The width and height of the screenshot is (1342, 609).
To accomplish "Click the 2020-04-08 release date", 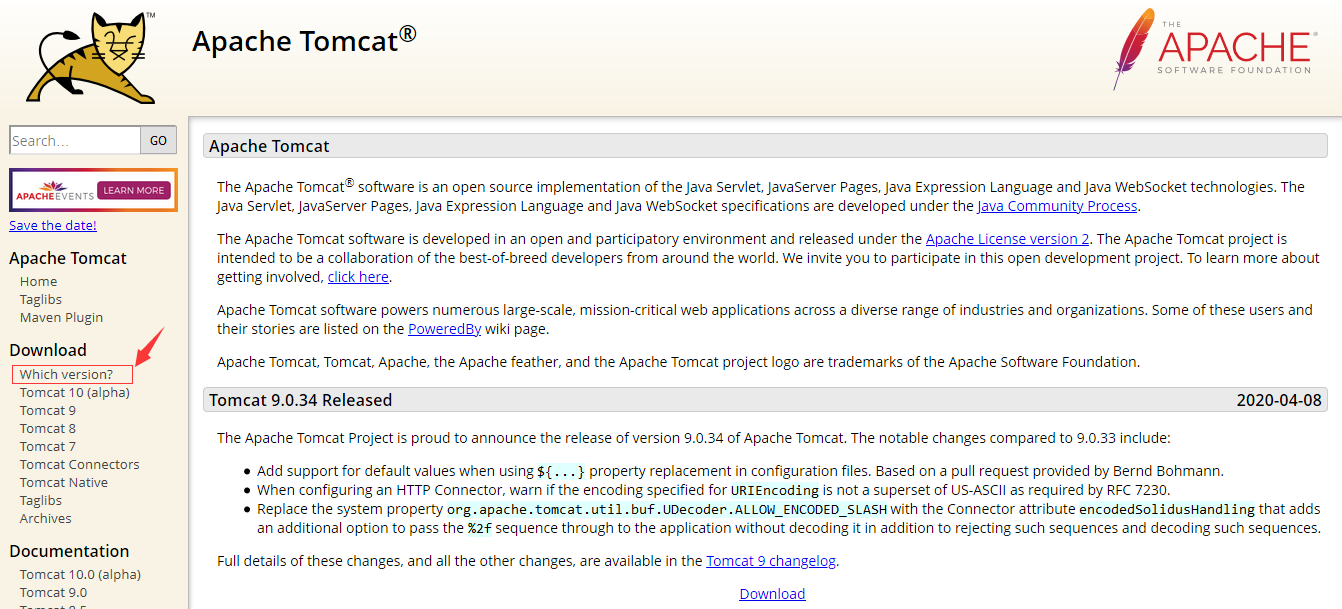I will coord(1279,400).
